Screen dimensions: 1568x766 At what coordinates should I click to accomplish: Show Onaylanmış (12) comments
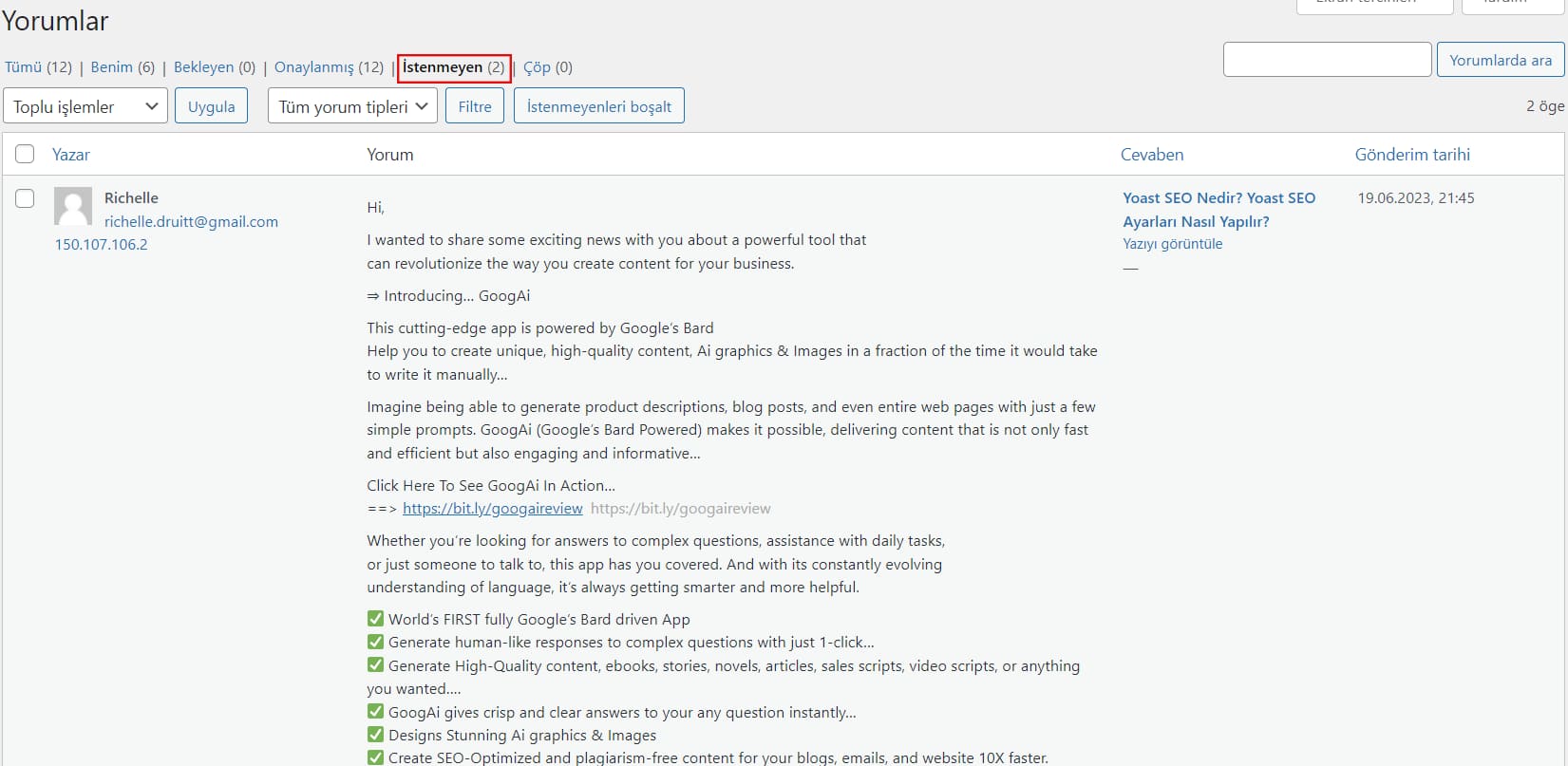tap(329, 66)
